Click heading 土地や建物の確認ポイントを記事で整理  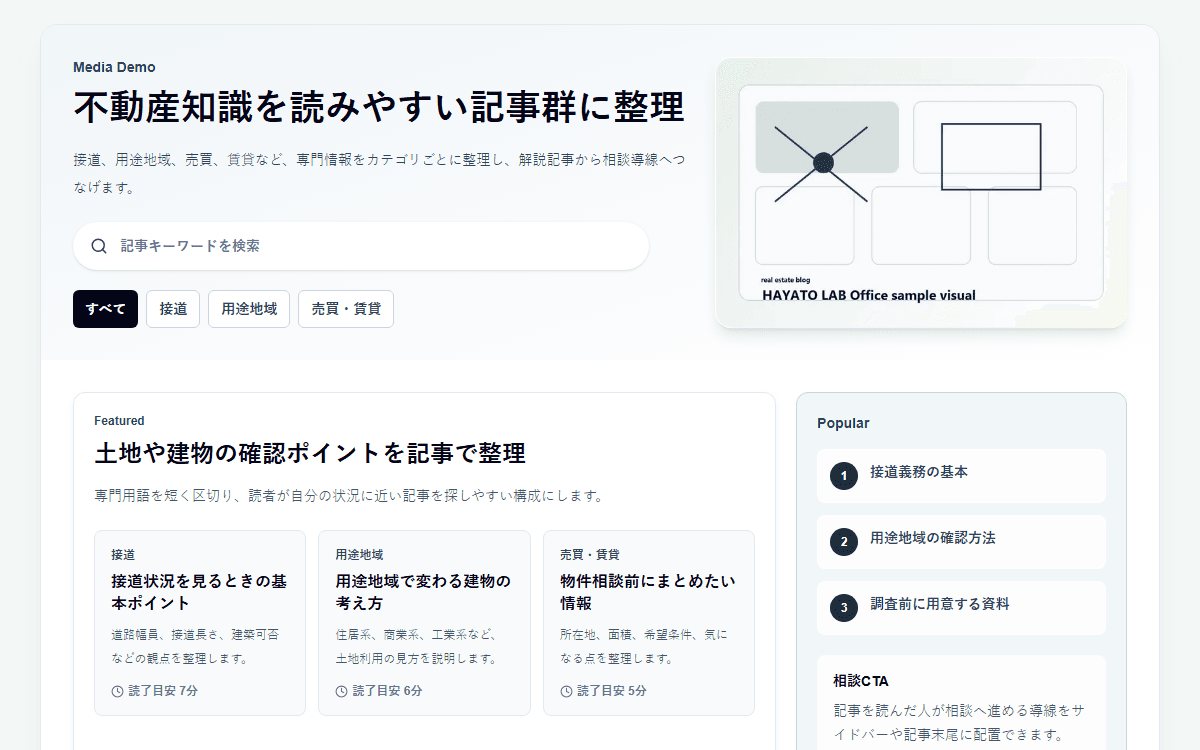(x=310, y=453)
